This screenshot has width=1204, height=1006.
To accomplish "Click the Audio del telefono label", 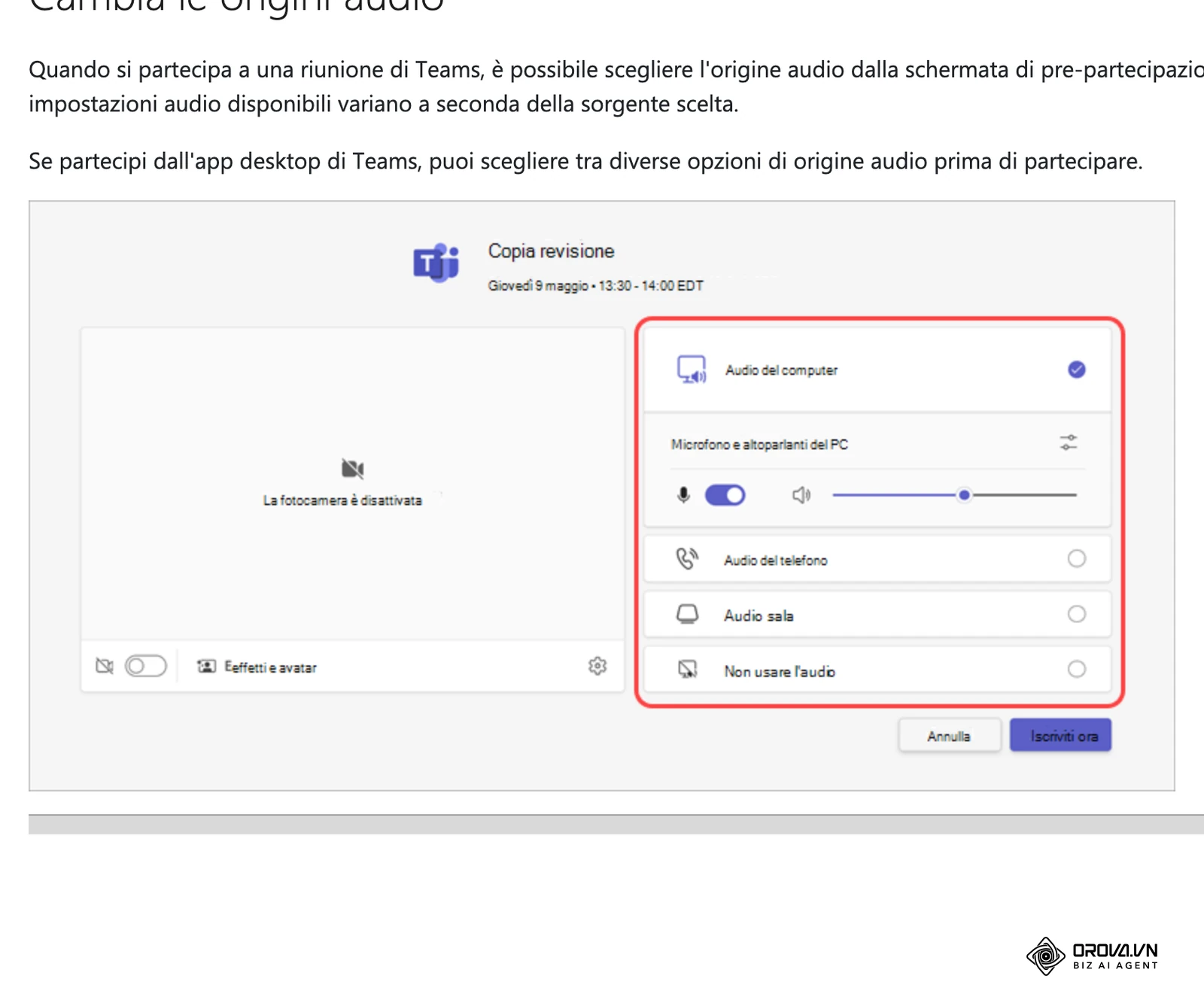I will point(776,561).
